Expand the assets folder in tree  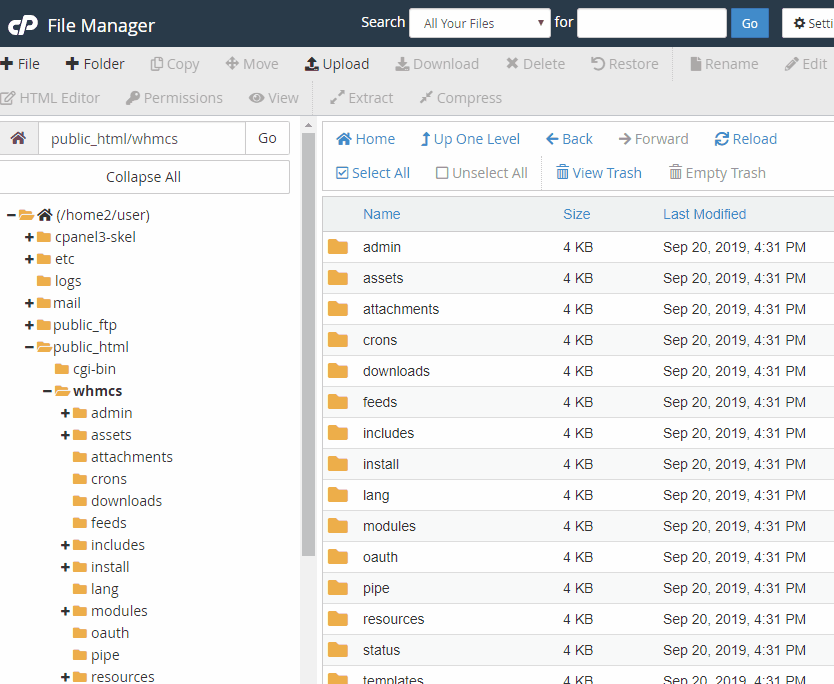[x=65, y=435]
